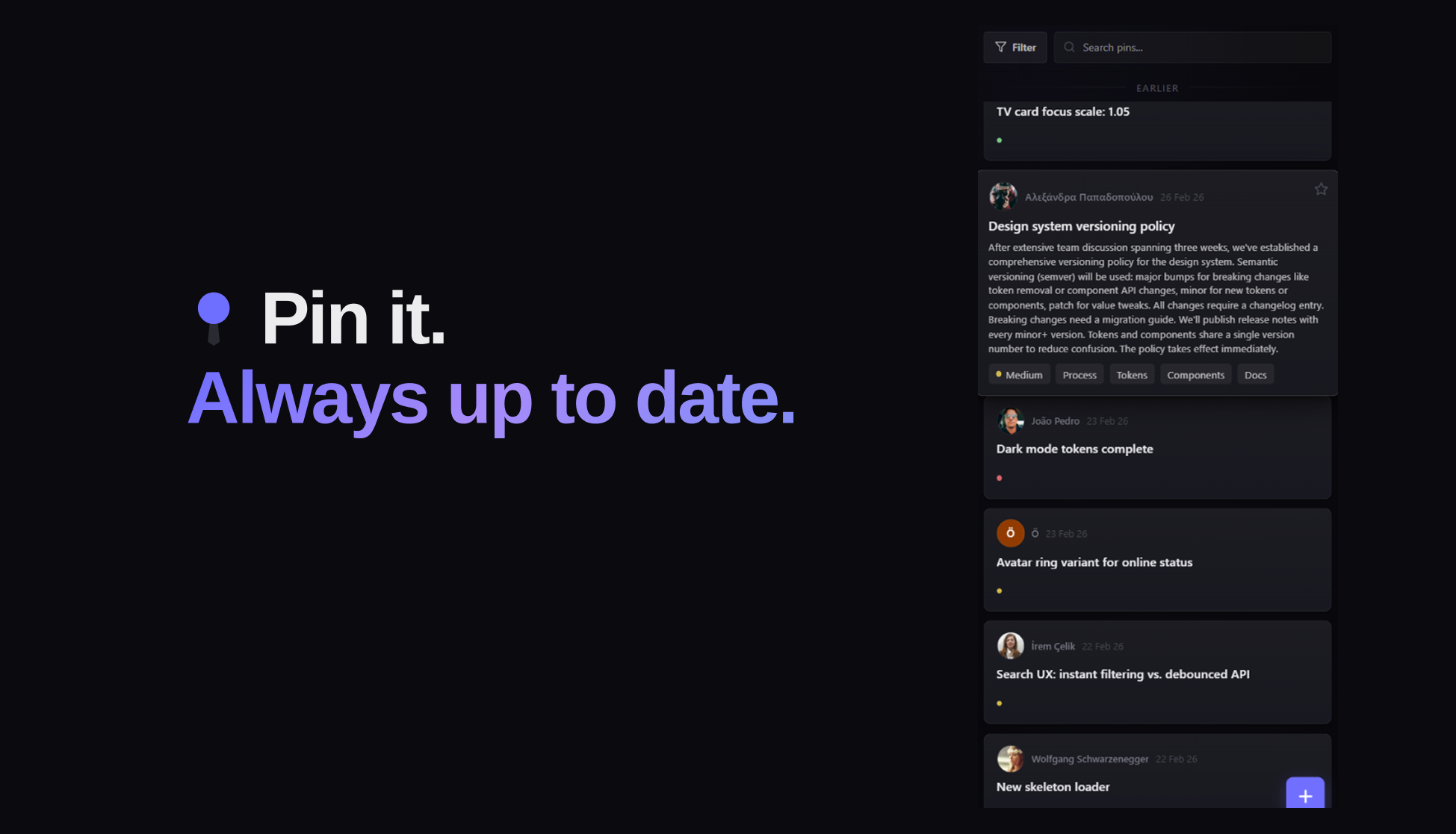The image size is (1456, 834).
Task: Click the orange Ö avatar circle
Action: click(x=1011, y=533)
